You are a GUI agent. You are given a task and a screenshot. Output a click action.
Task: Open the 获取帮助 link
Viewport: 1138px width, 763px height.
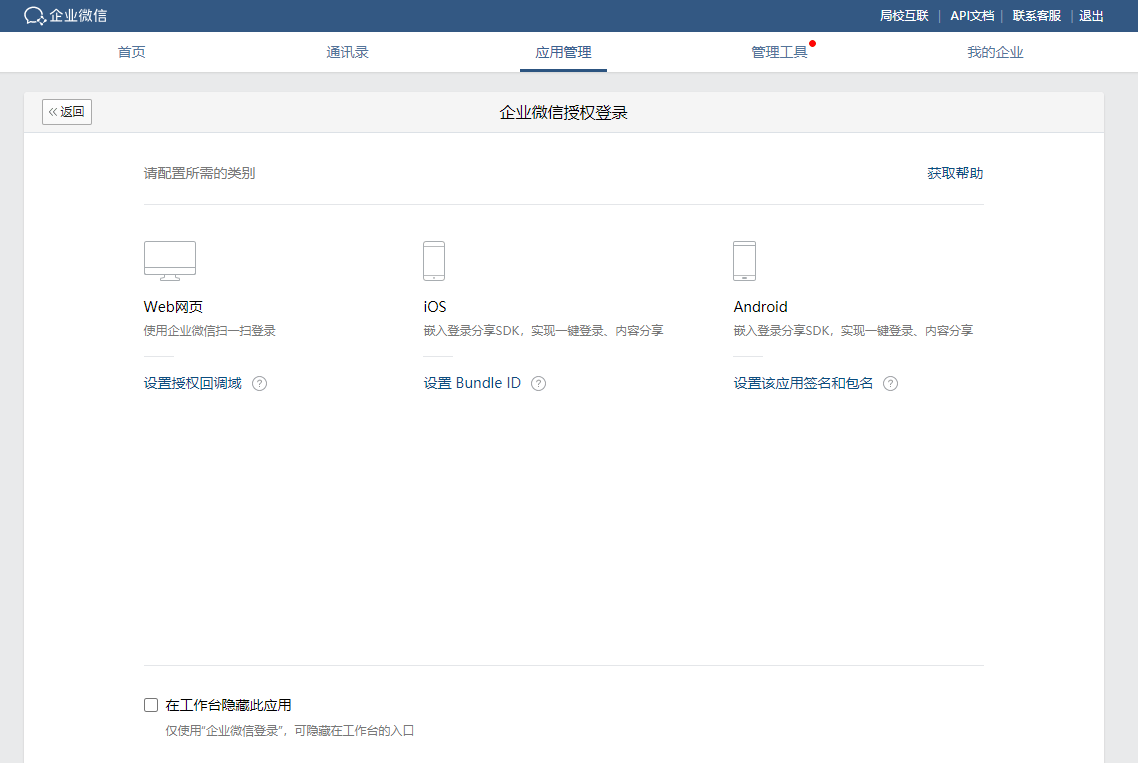(955, 174)
